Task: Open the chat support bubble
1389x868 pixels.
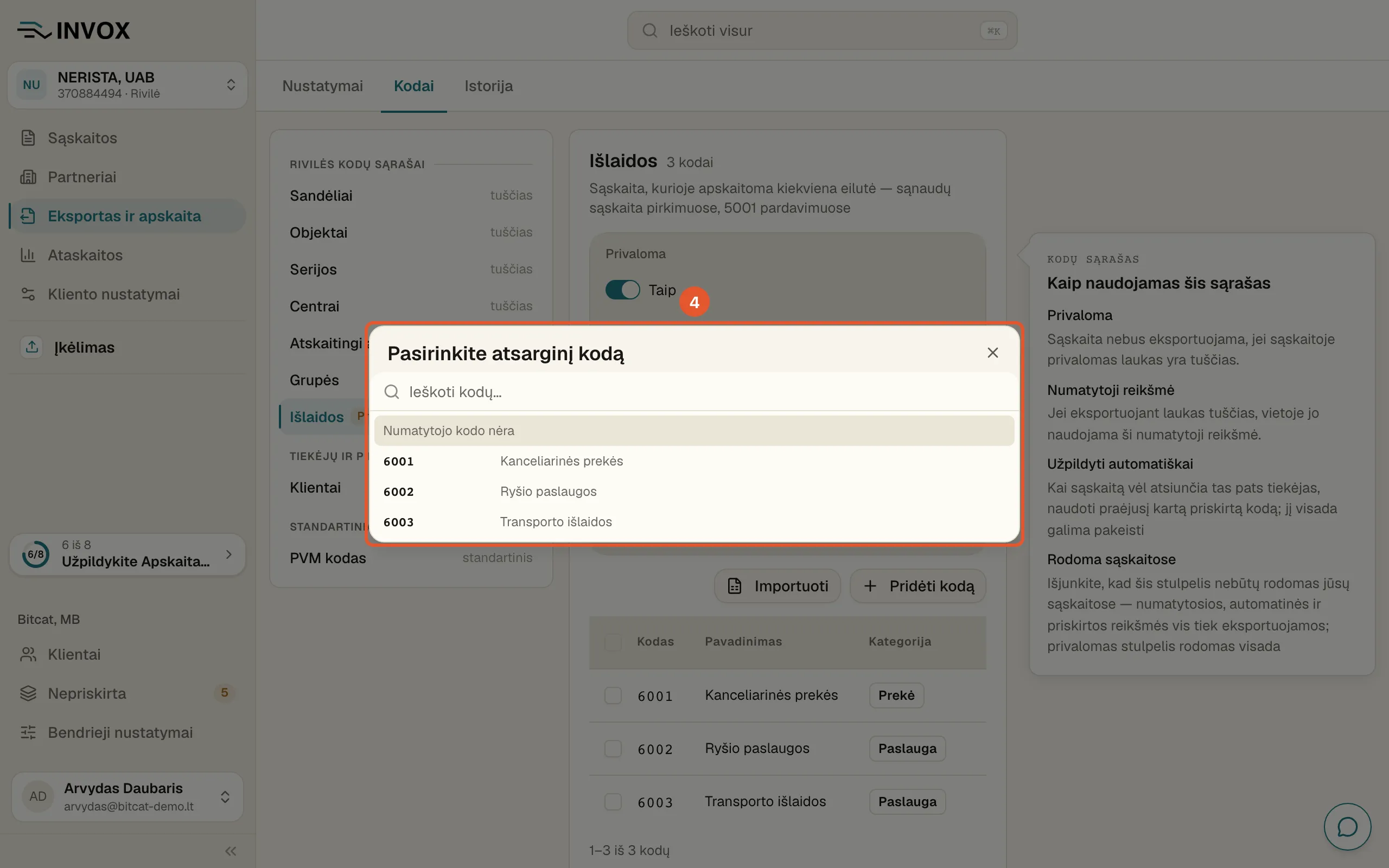Action: pyautogui.click(x=1347, y=827)
